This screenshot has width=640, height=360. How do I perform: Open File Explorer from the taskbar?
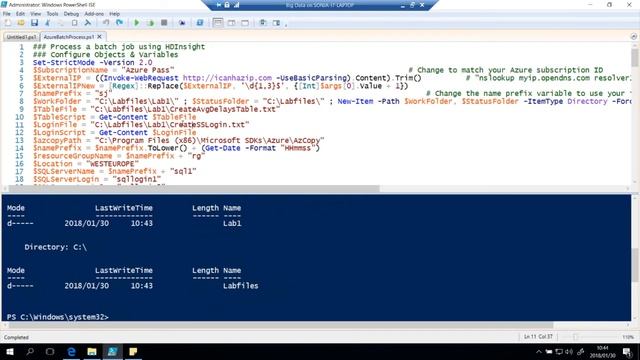coord(92,351)
